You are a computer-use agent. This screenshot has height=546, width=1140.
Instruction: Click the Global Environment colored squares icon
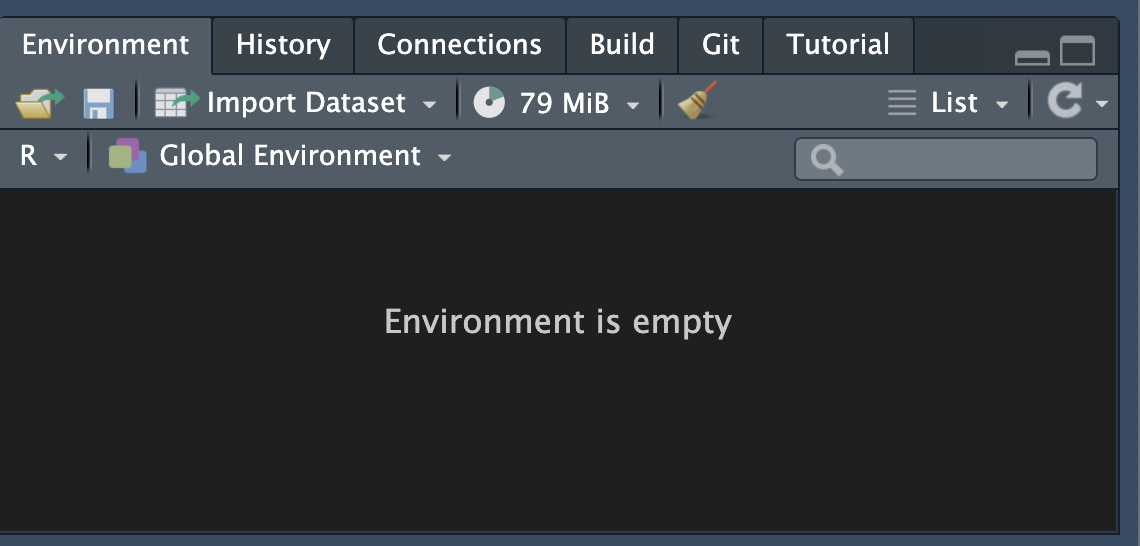point(127,156)
